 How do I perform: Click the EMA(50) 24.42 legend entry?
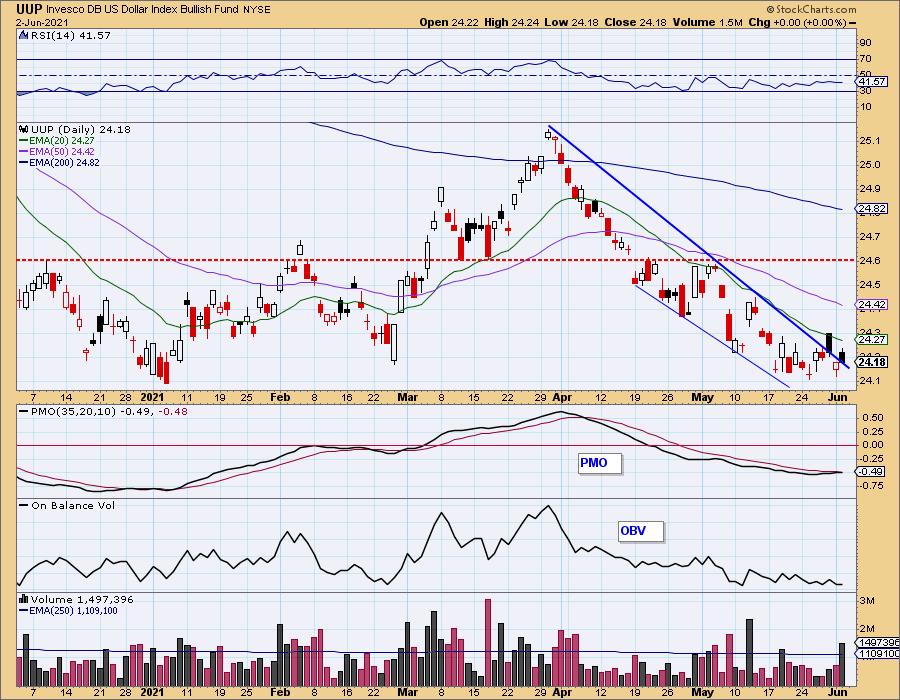56,151
